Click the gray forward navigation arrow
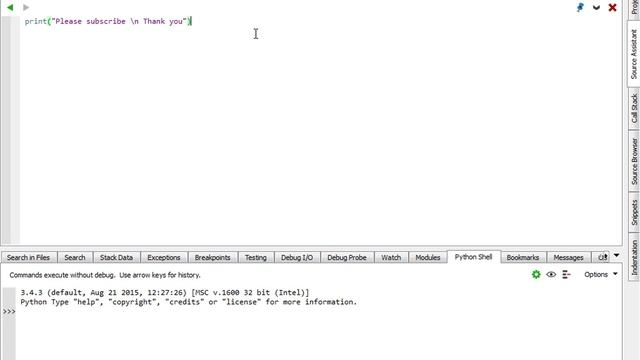This screenshot has width=640, height=360. [26, 7]
